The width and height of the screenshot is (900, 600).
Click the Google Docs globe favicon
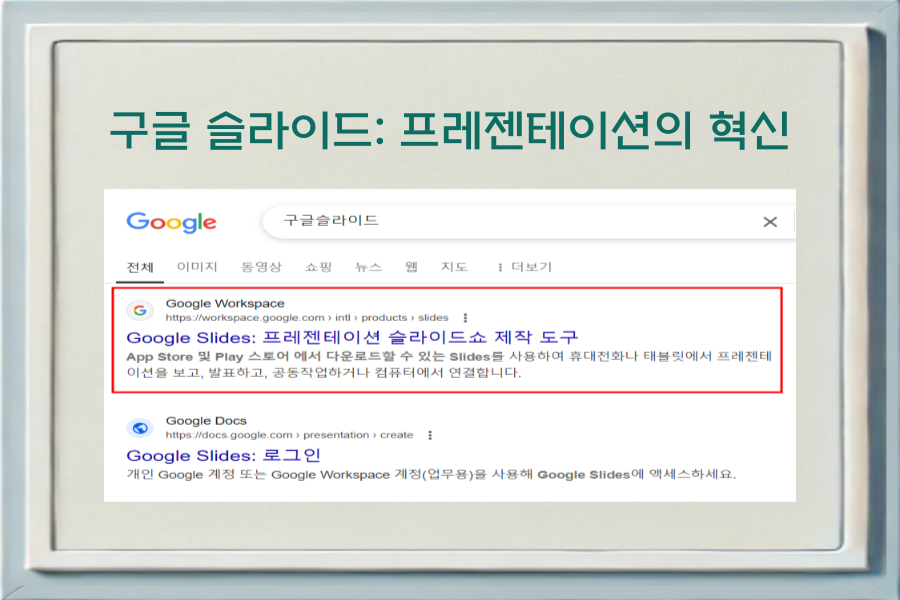tap(140, 428)
